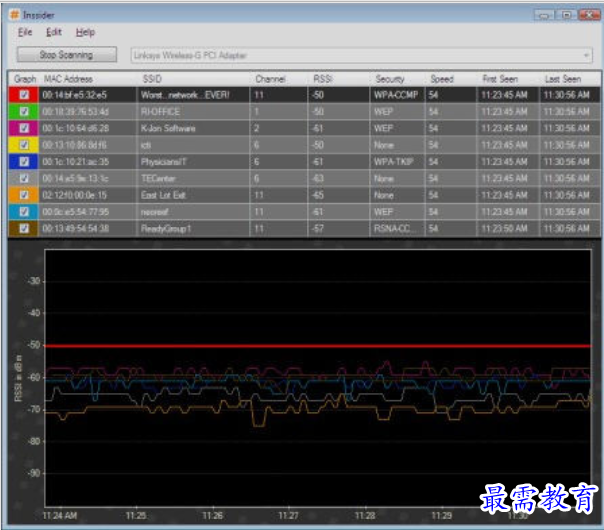
Task: Click the Inssider app icon in title bar
Action: [x=15, y=15]
